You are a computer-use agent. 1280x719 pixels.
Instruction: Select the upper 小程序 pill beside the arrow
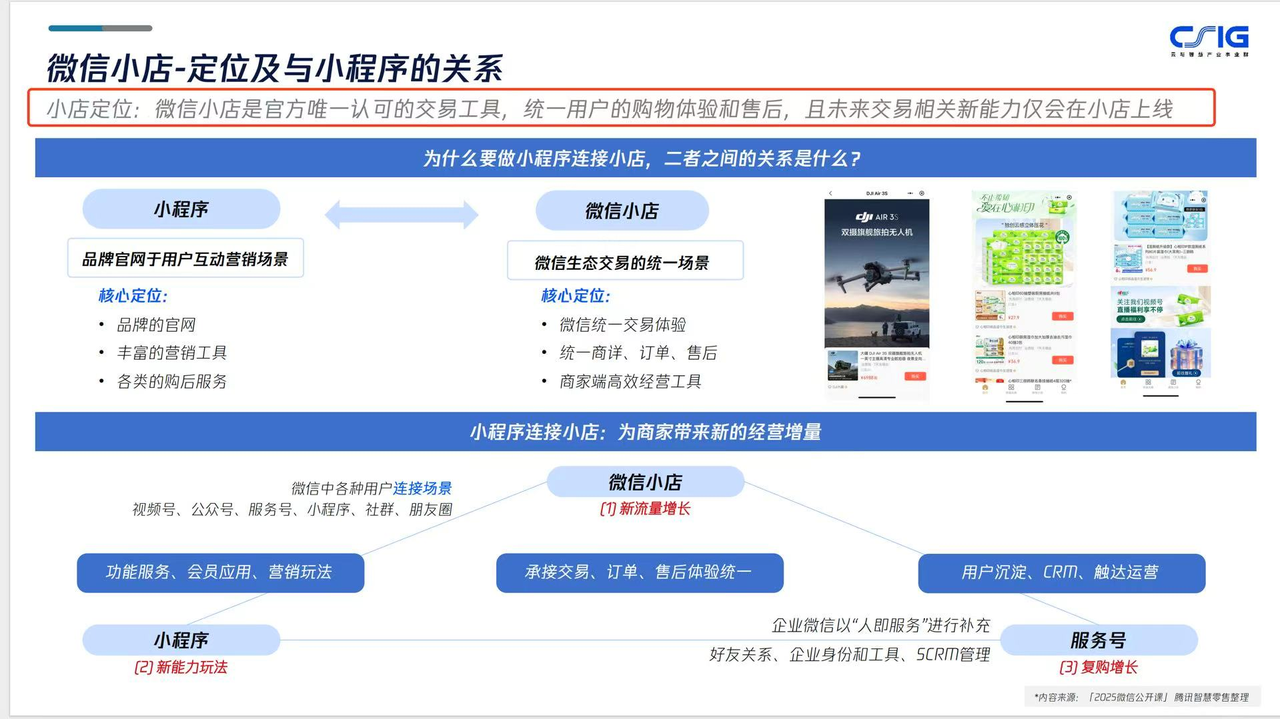coord(181,209)
